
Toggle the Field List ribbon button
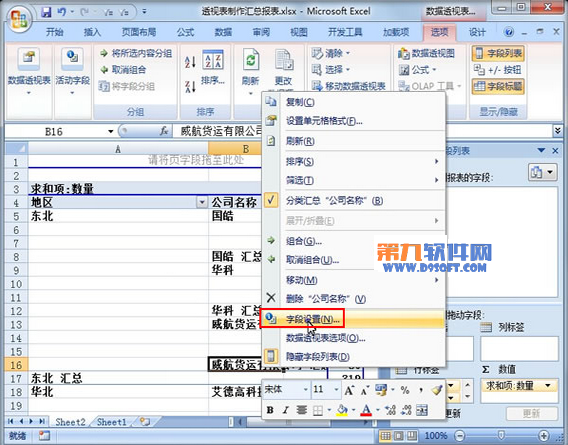(498, 54)
